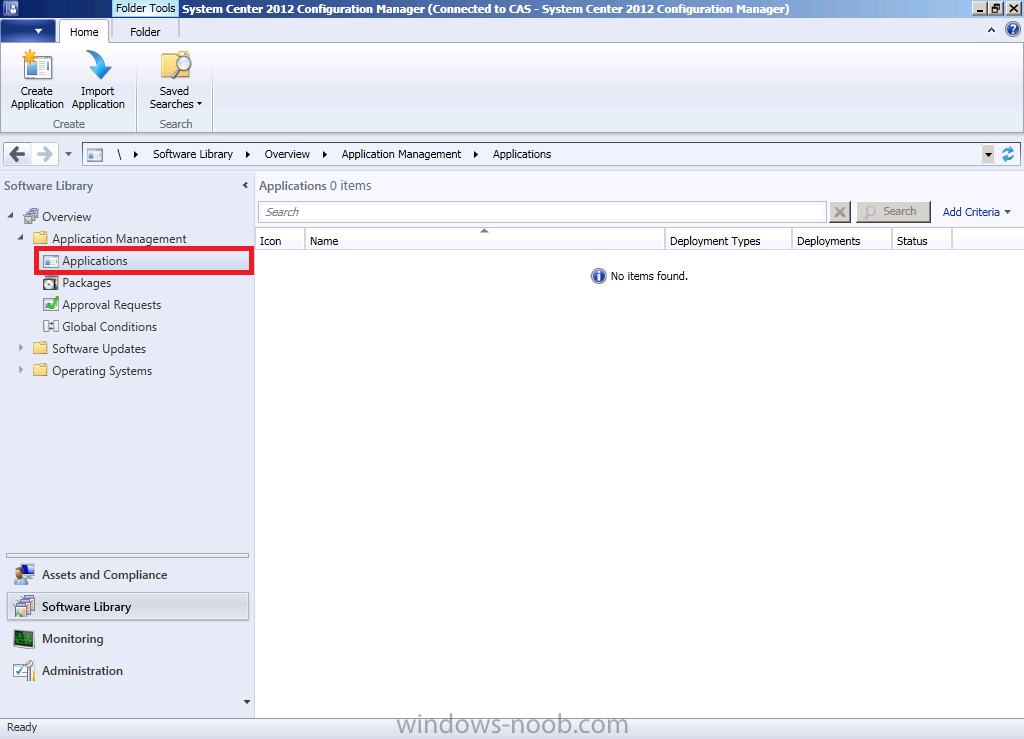Image resolution: width=1024 pixels, height=739 pixels.
Task: Click the Monitoring workspace icon
Action: 24,638
